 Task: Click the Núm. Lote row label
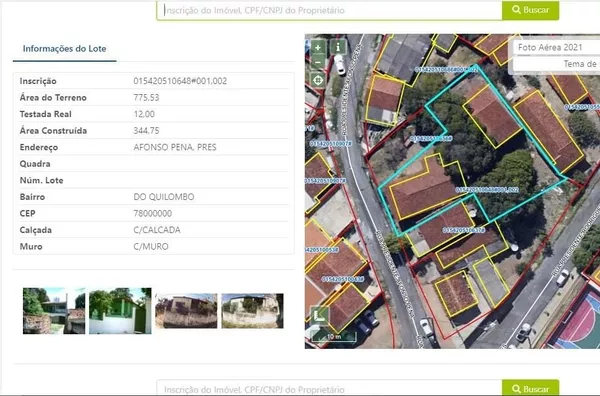pos(41,180)
